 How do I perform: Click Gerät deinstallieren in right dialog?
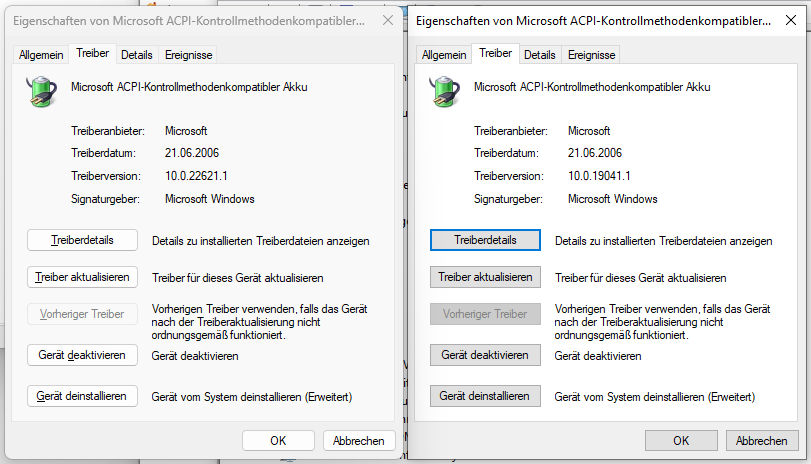(x=485, y=396)
